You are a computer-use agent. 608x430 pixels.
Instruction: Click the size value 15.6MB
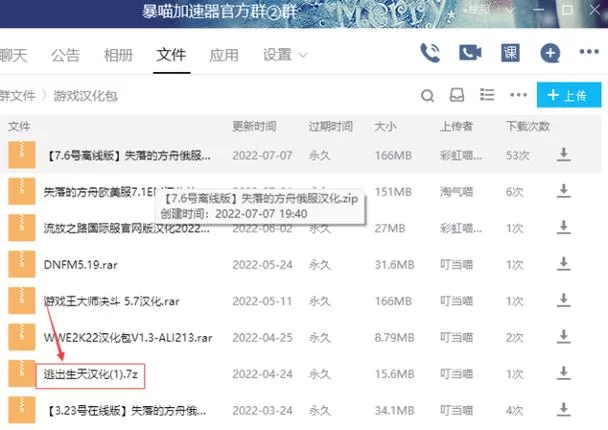(x=394, y=374)
